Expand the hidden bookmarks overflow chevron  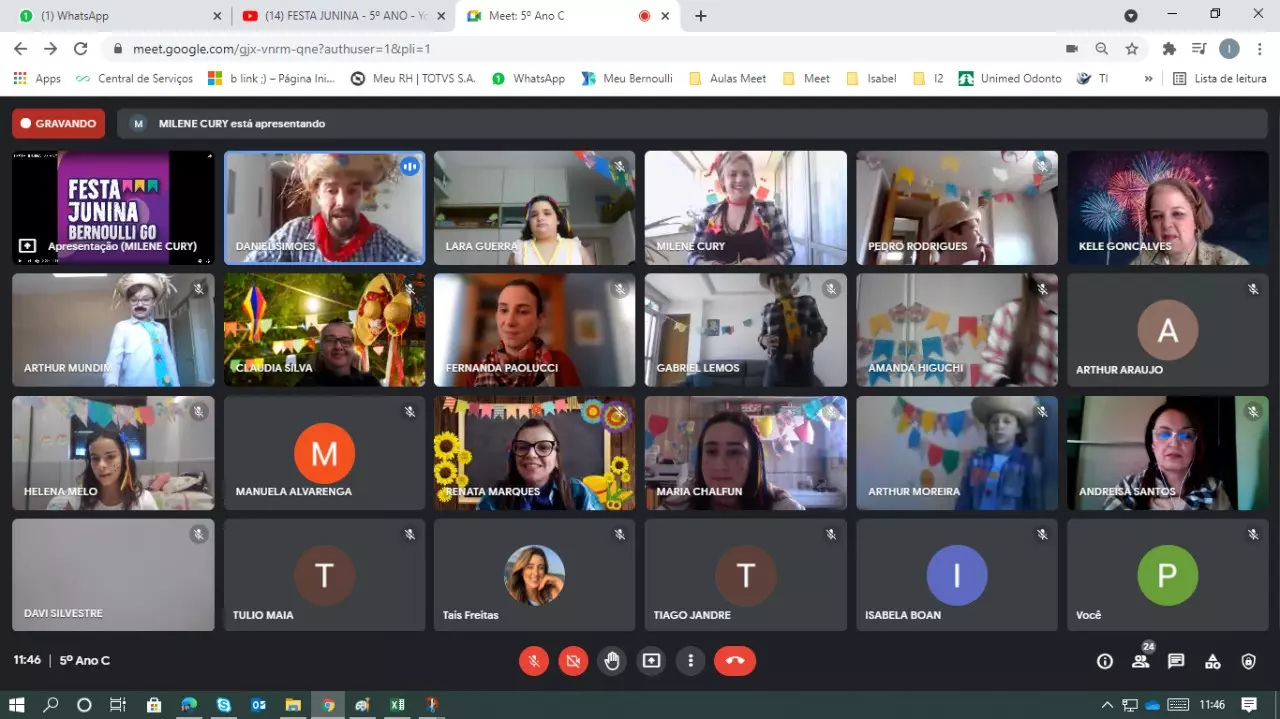1148,79
